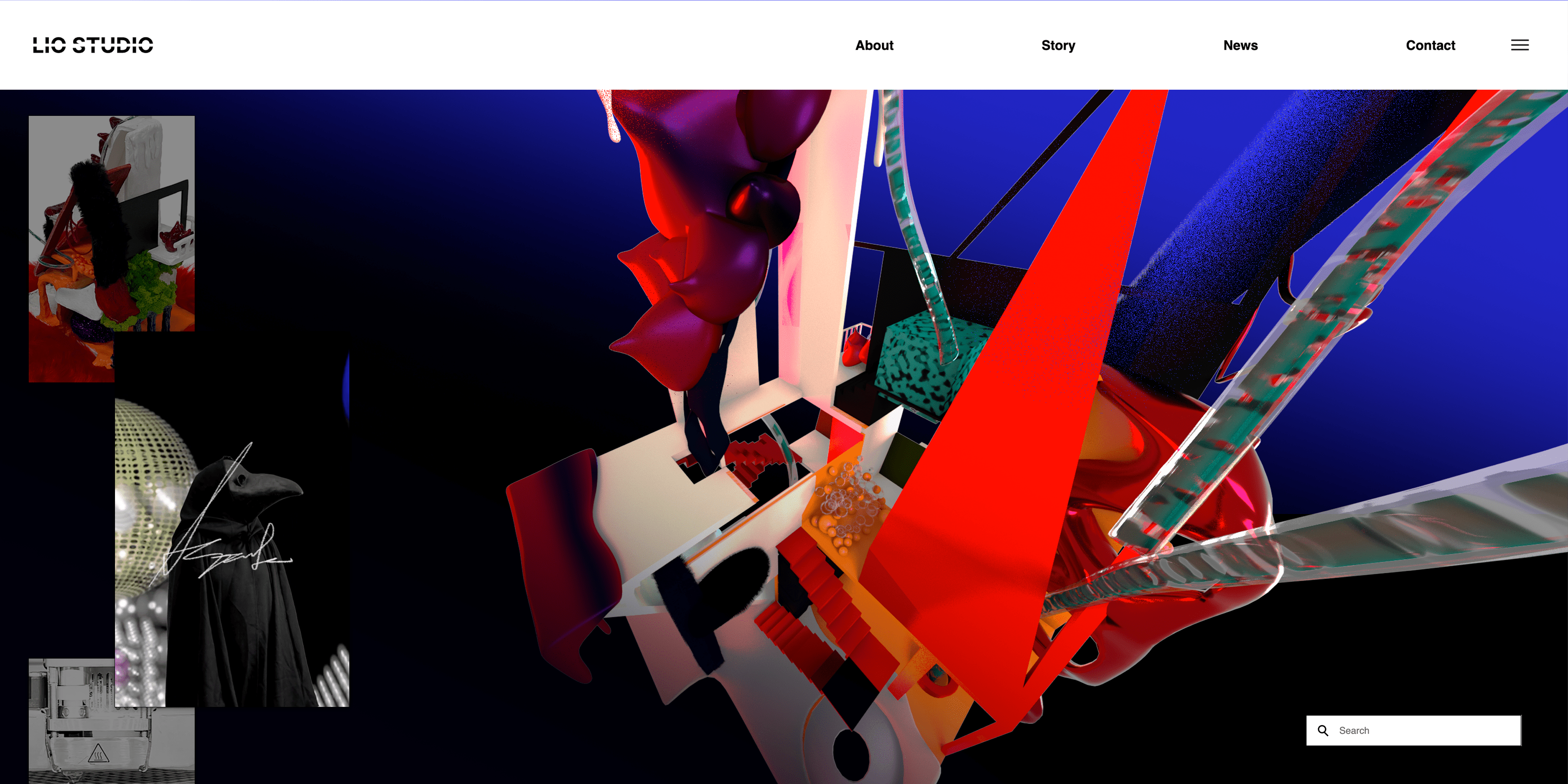Viewport: 1568px width, 784px height.
Task: Navigate to the Contact page
Action: pos(1430,45)
